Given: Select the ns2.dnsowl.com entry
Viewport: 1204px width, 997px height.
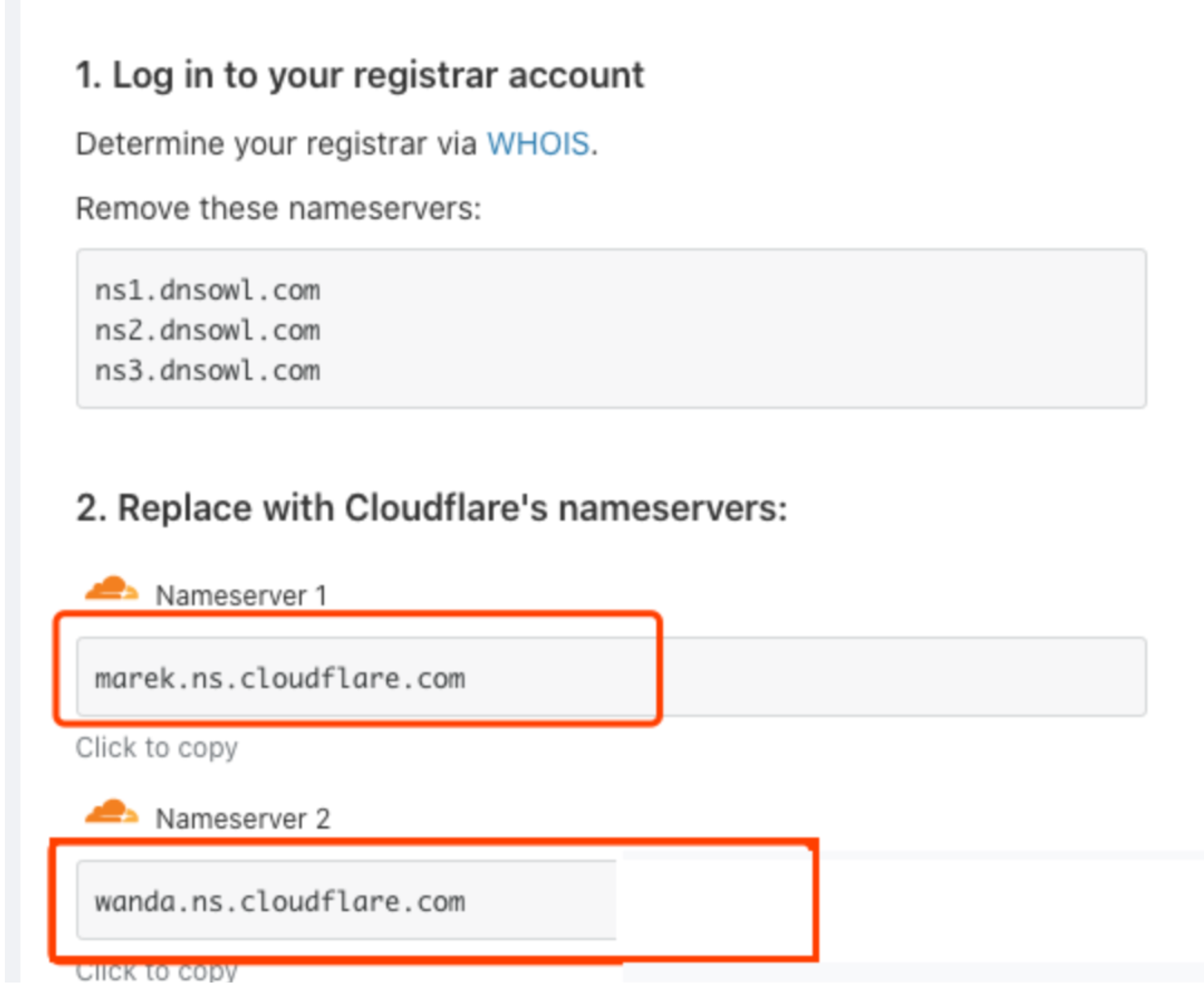Looking at the screenshot, I should (x=207, y=330).
